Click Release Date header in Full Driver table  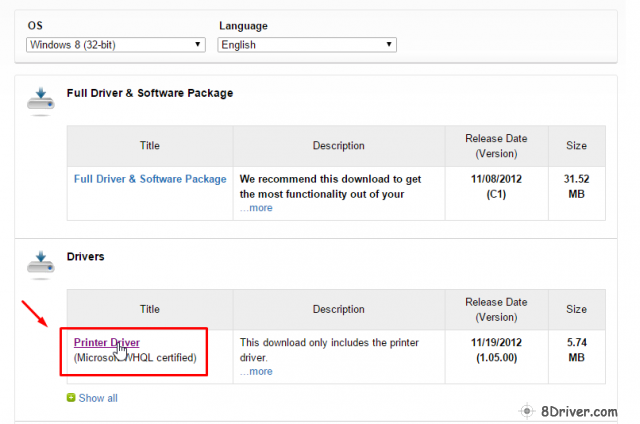click(496, 145)
